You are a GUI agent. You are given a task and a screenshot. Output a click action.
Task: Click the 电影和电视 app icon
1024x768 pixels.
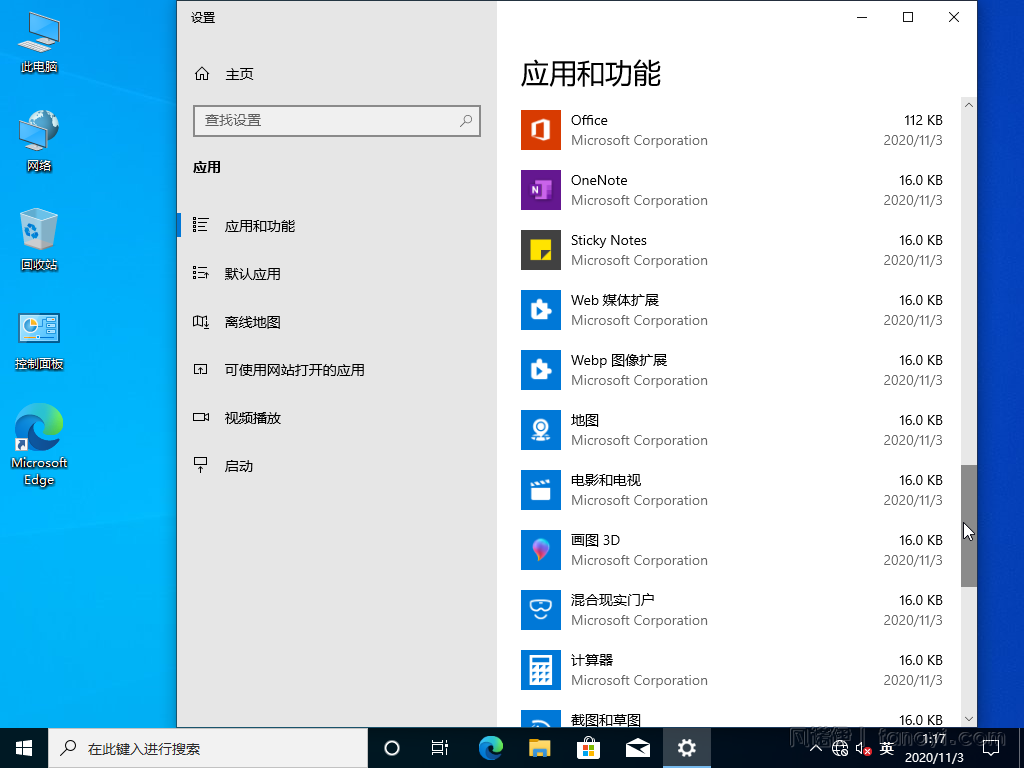click(541, 490)
